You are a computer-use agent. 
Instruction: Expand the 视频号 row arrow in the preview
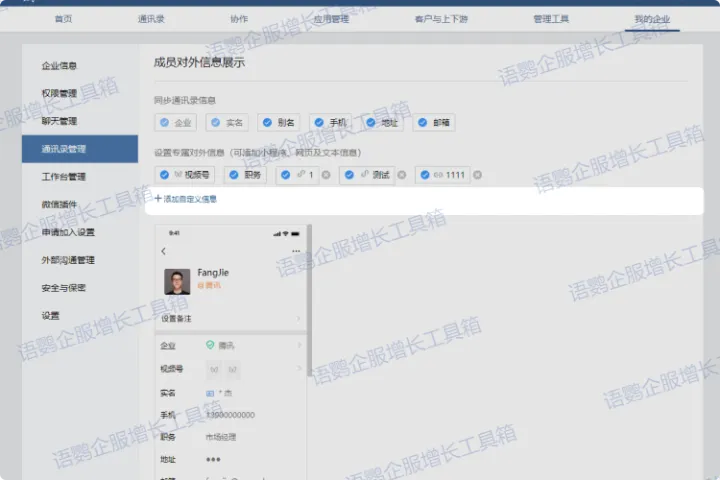click(298, 368)
